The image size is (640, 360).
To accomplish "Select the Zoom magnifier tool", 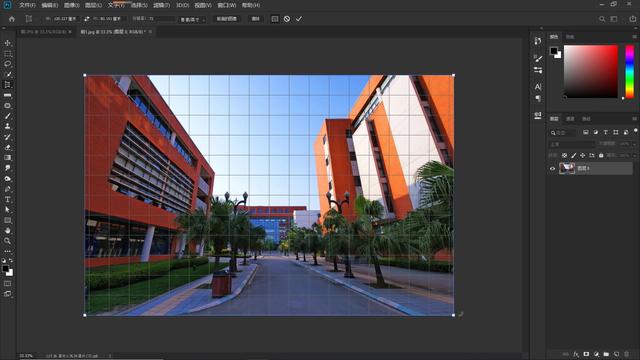I will pyautogui.click(x=7, y=241).
